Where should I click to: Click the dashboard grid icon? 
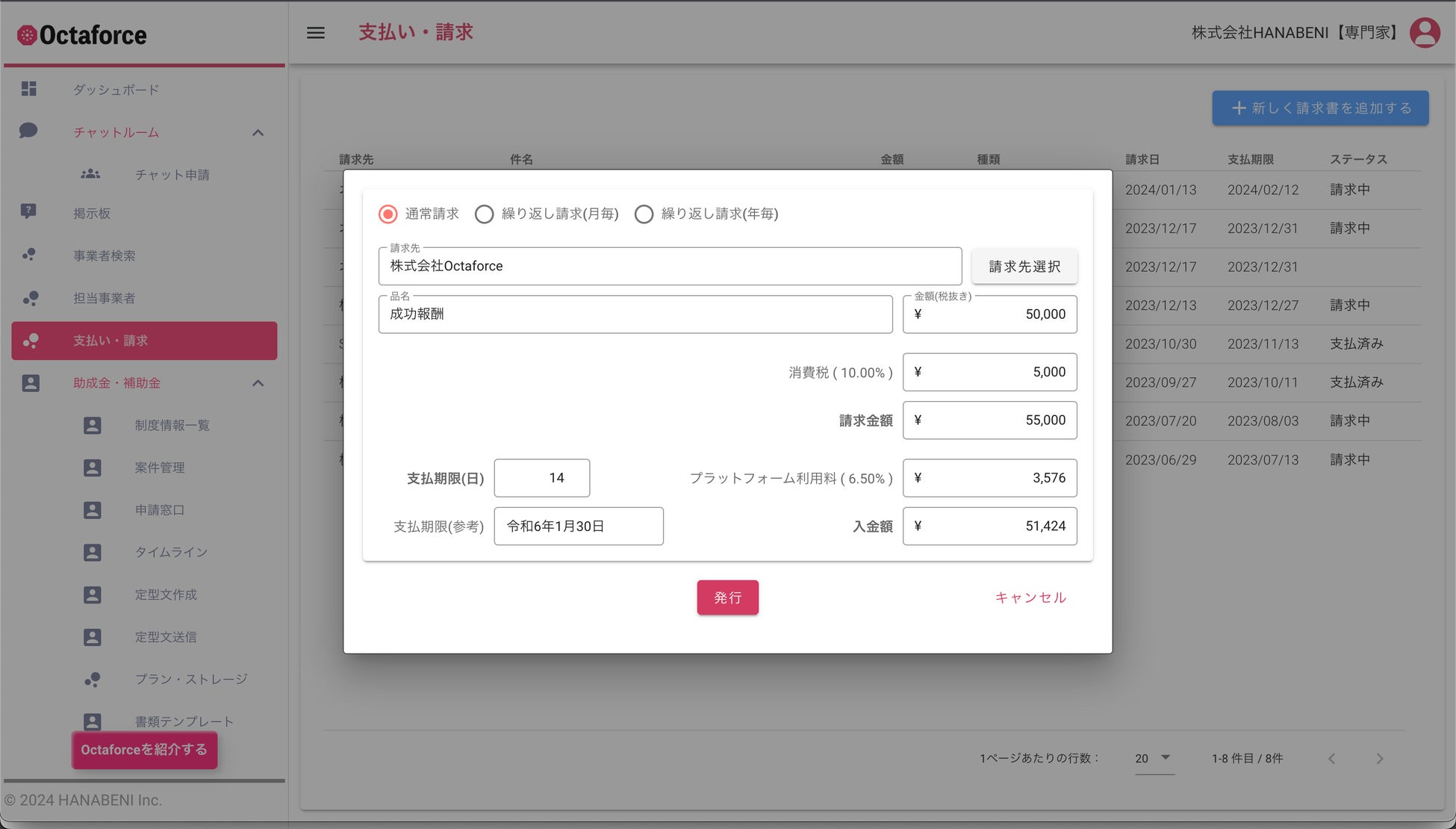point(29,89)
